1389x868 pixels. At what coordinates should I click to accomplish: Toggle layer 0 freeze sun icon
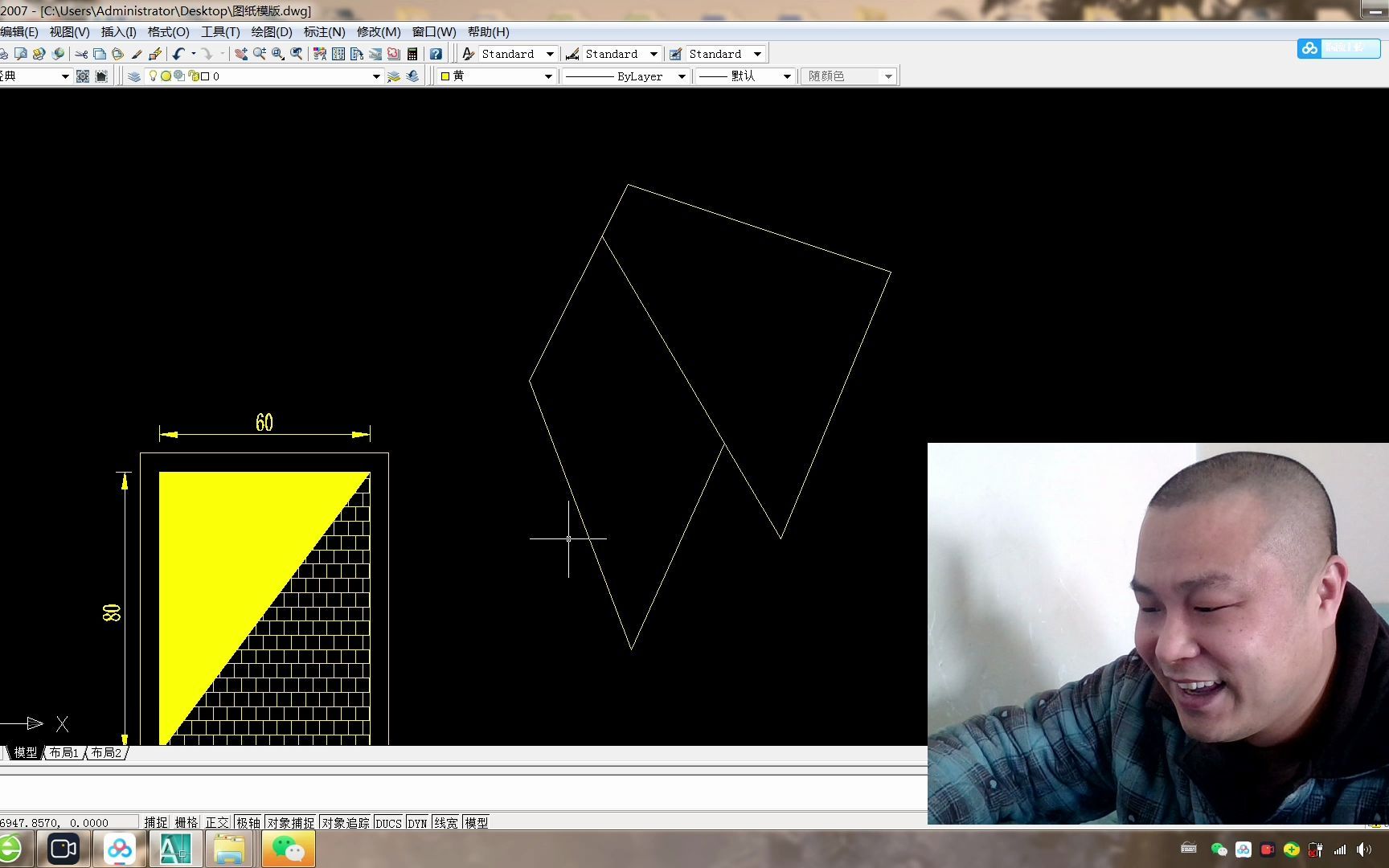166,76
